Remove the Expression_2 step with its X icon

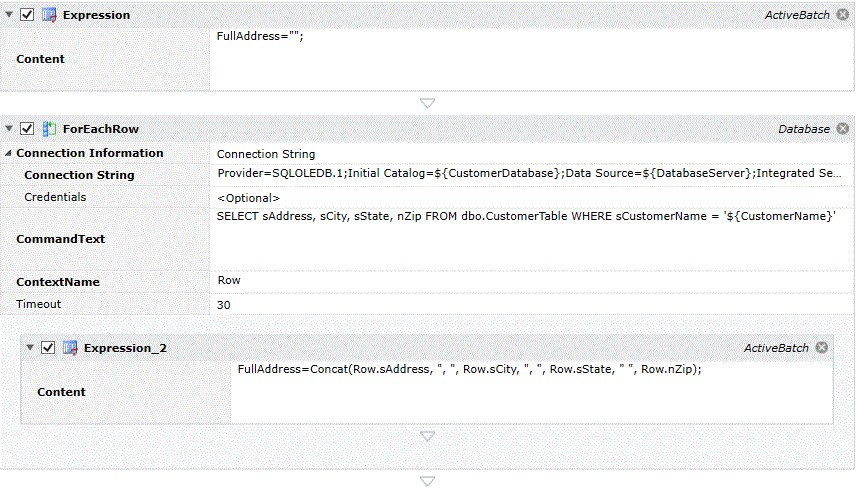pyautogui.click(x=821, y=348)
